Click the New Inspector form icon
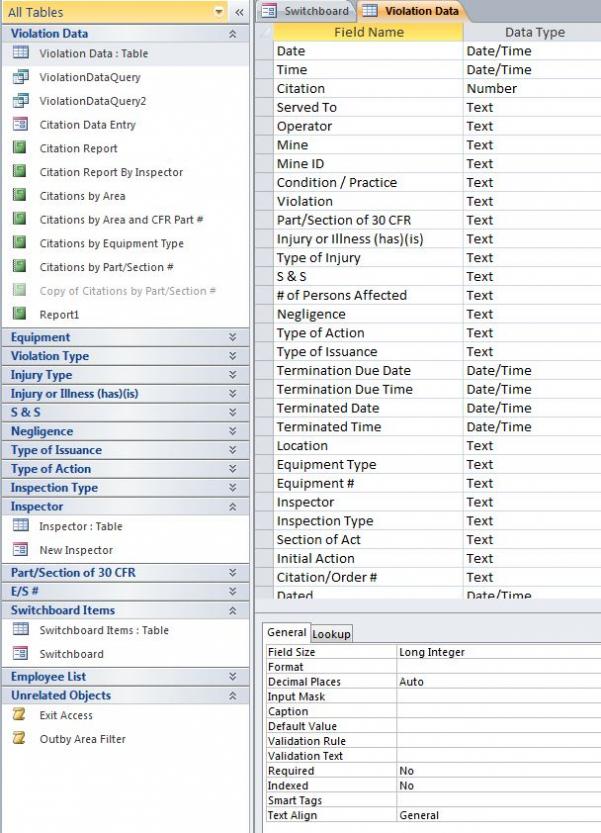Viewport: 601px width, 833px height. 20,549
